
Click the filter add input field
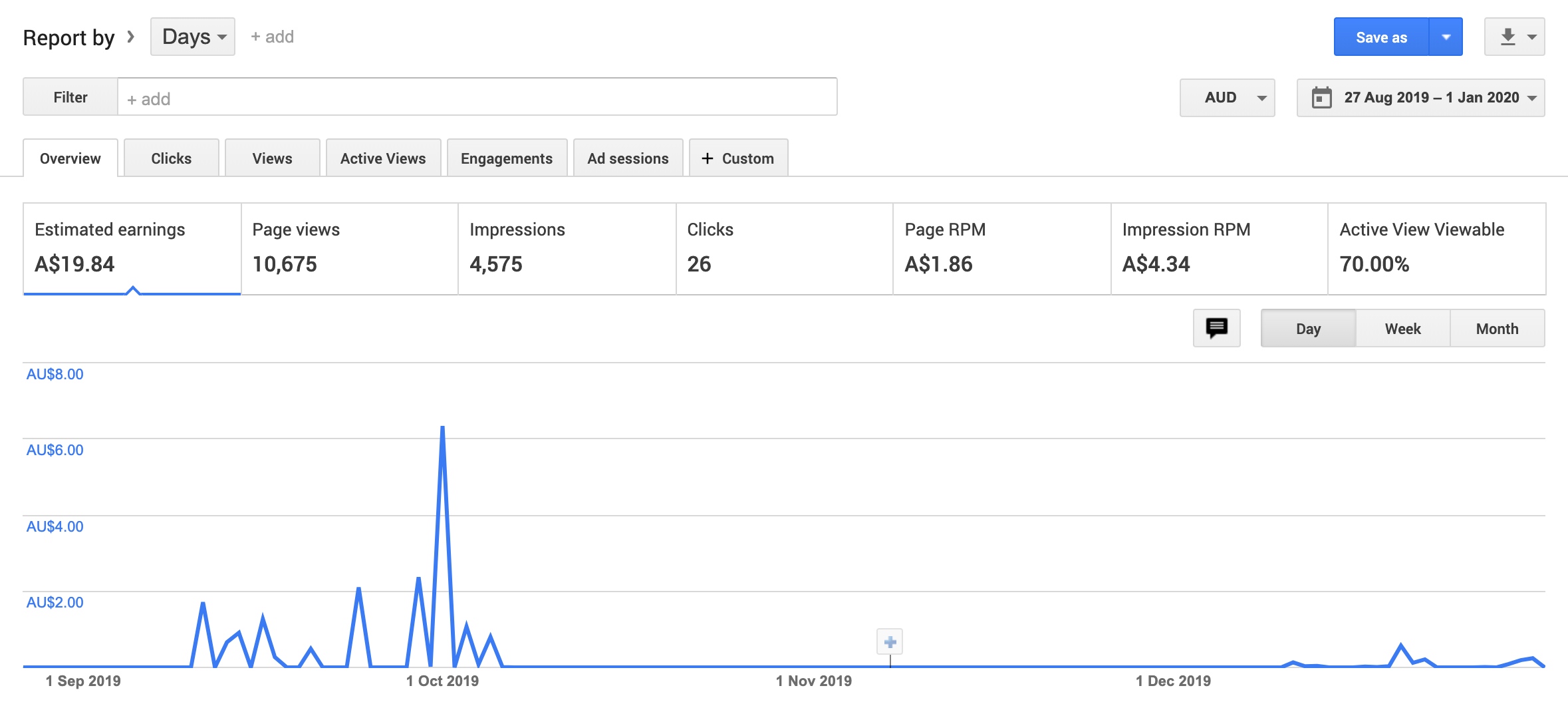pyautogui.click(x=477, y=98)
